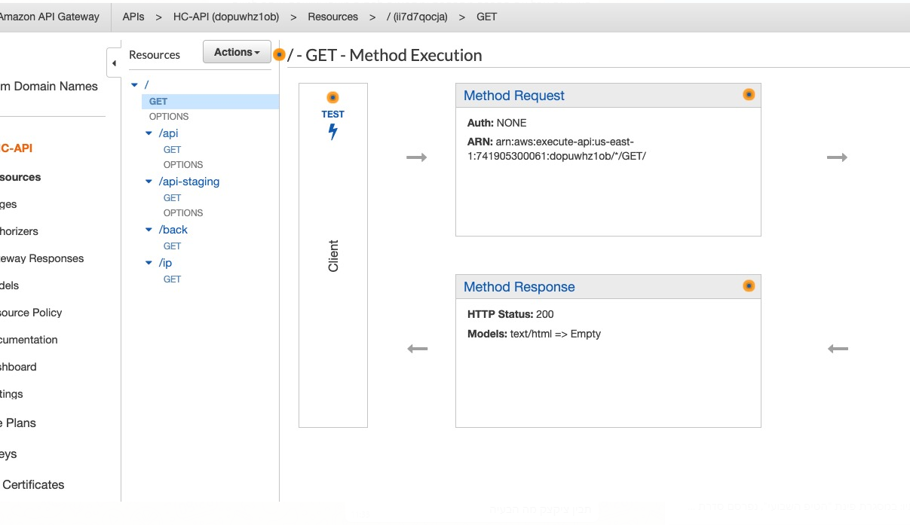Open the /ip resource
The image size is (910, 525).
(x=165, y=263)
